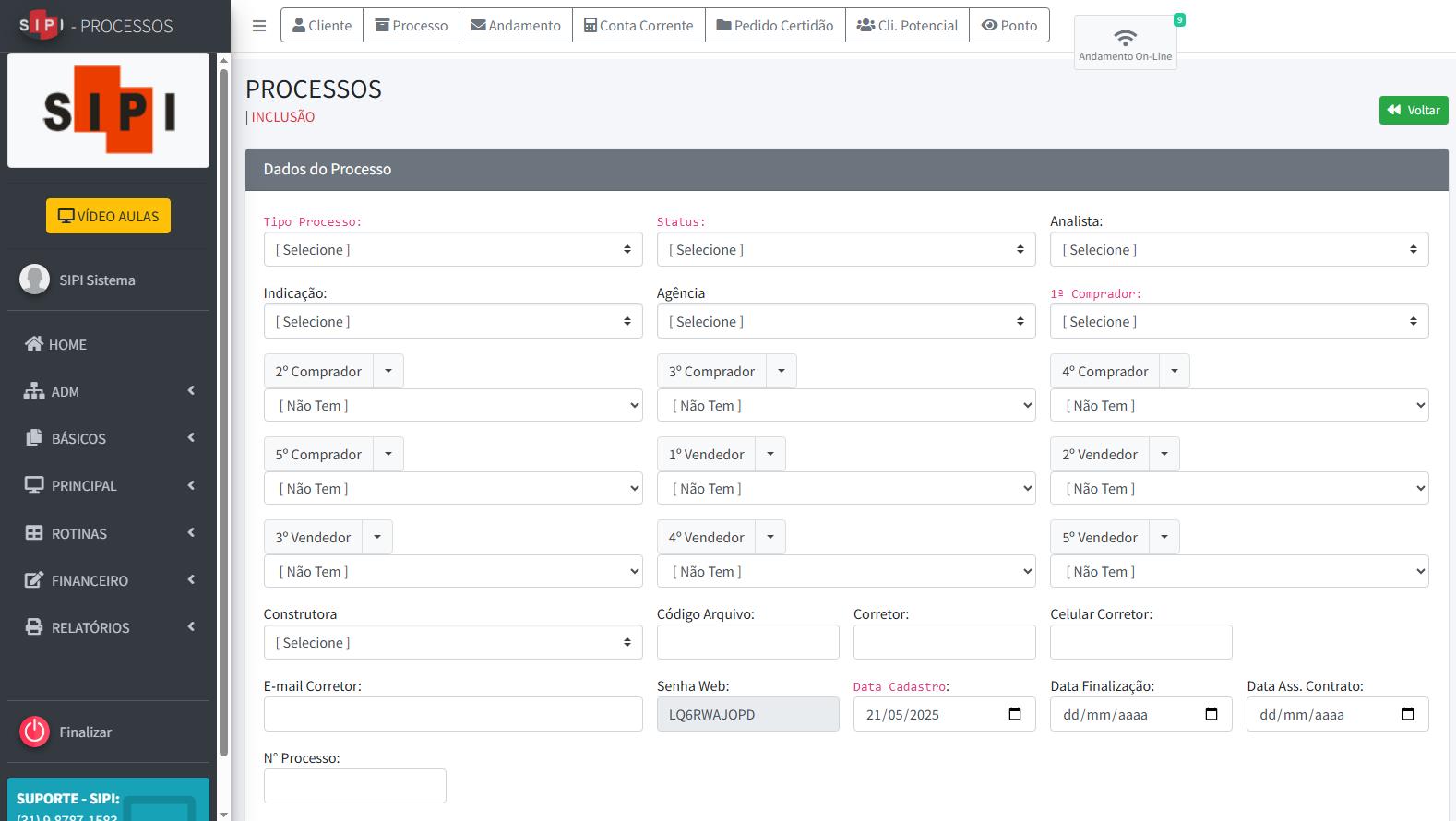Open the select under 5º Vendedor
This screenshot has width=1456, height=821.
click(x=1239, y=571)
